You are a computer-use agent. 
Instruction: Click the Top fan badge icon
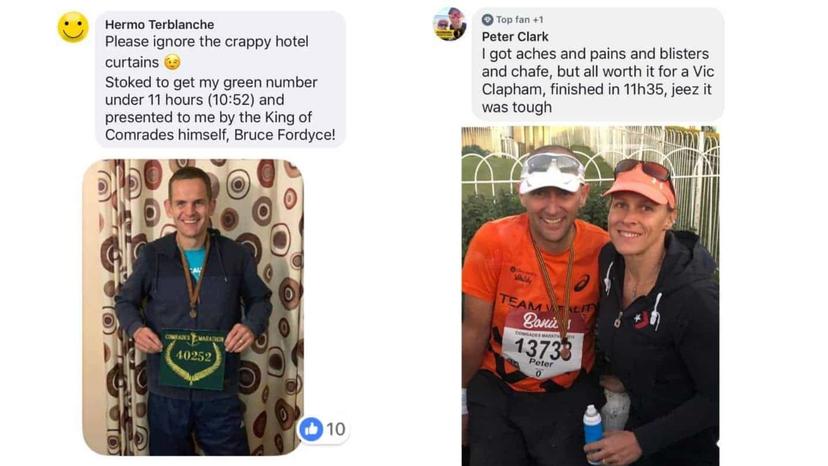tap(487, 20)
